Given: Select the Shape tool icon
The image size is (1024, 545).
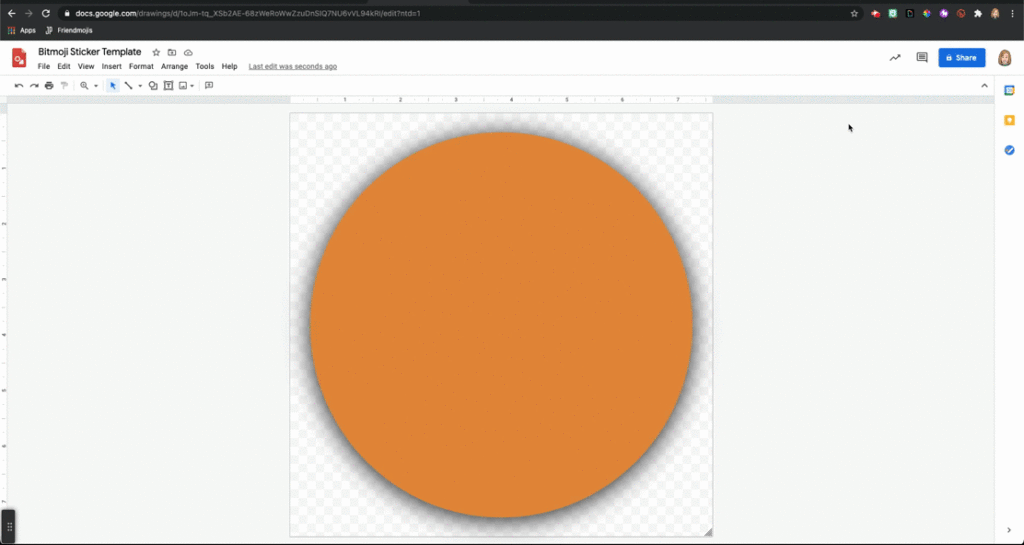Looking at the screenshot, I should pos(153,86).
